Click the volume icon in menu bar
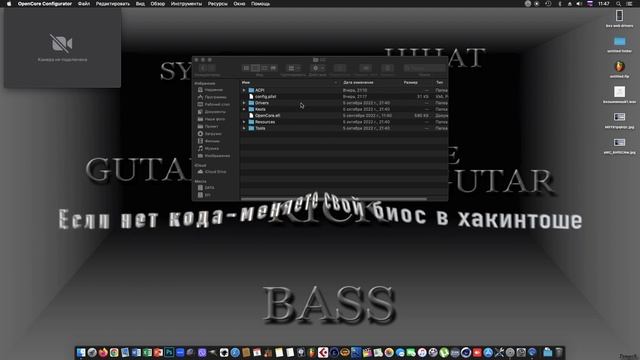Screen dimensions: 640x360 pos(579,4)
